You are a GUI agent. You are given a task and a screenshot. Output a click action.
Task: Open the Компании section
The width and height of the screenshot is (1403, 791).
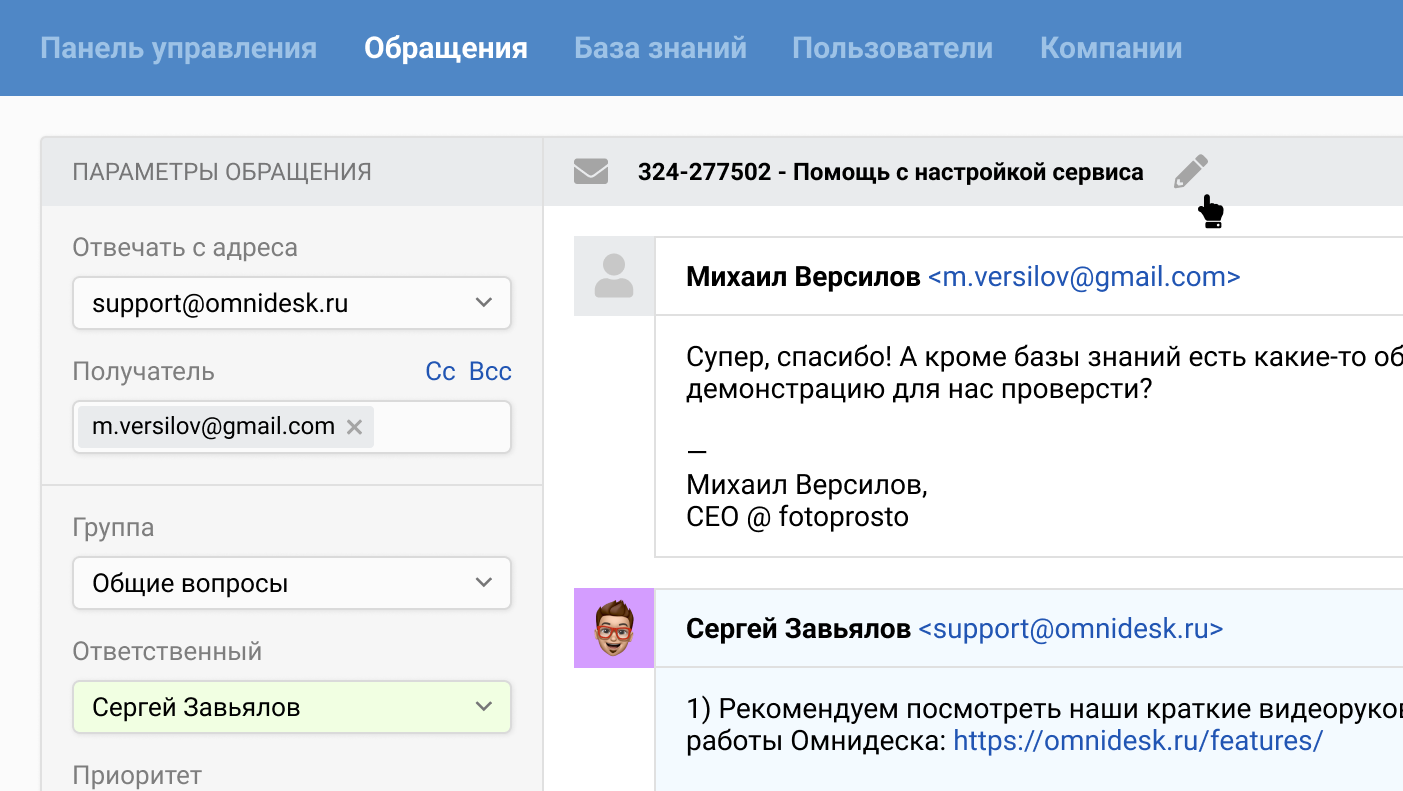tap(1110, 47)
